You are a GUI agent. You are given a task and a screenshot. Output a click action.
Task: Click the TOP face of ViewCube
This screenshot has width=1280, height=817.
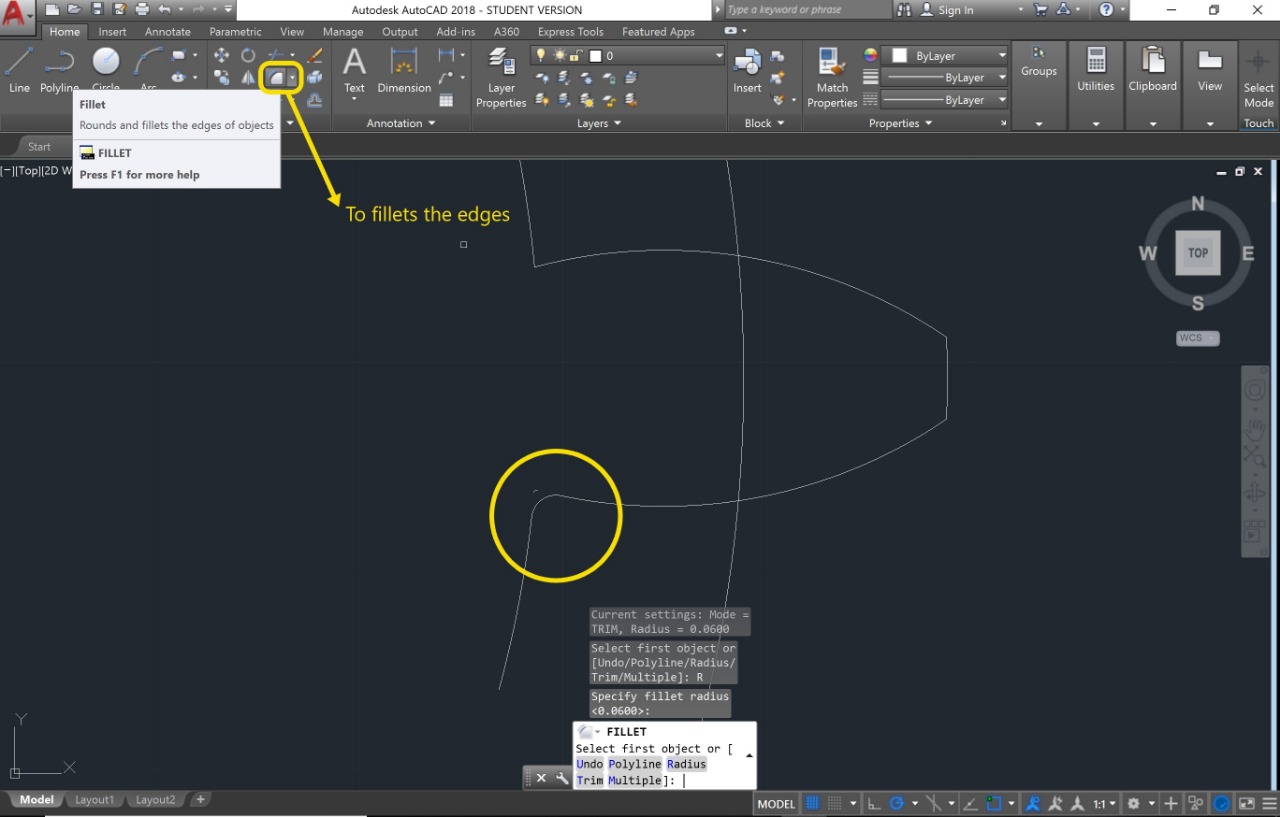click(1198, 253)
